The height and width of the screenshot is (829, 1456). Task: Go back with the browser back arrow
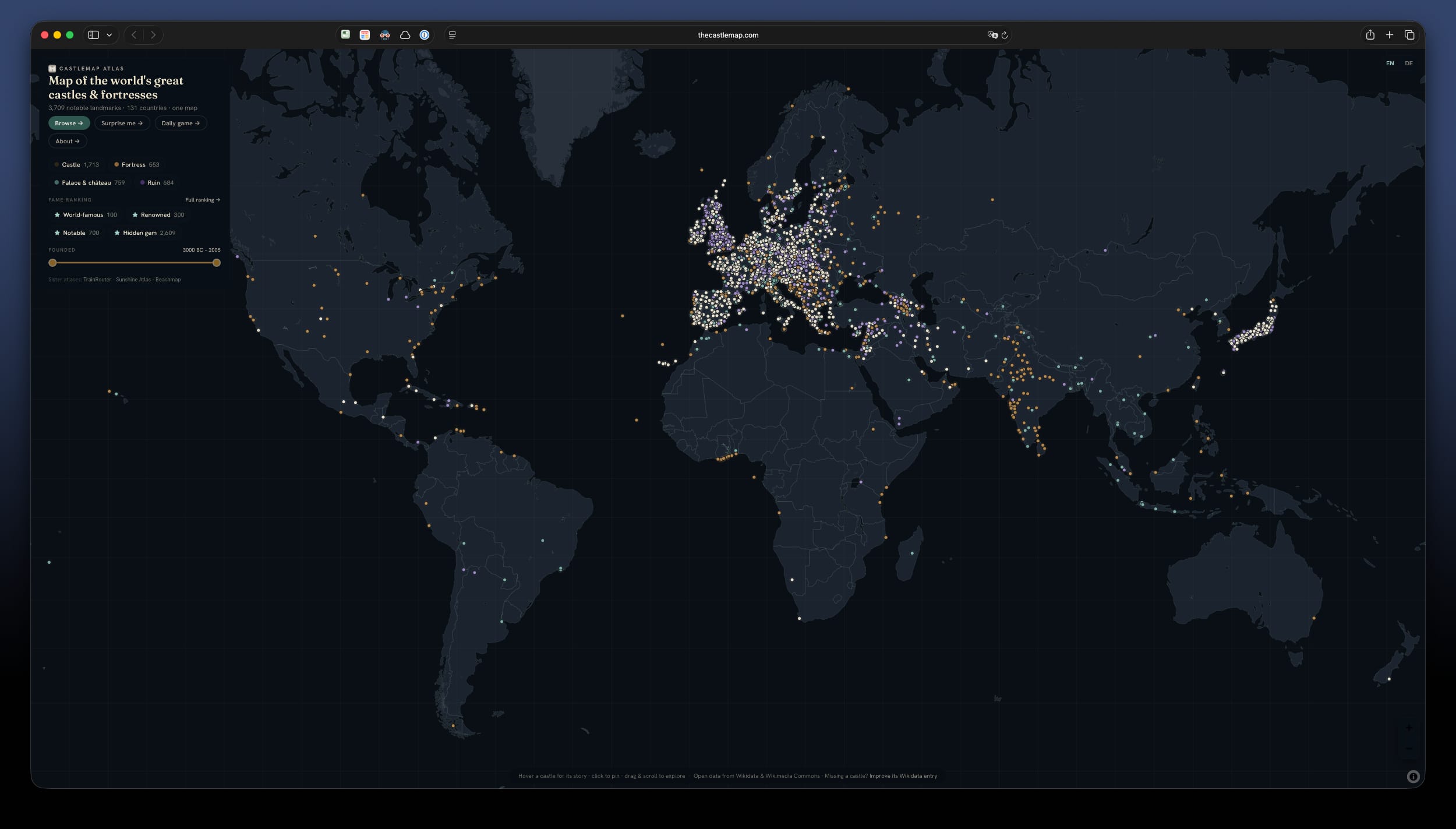click(134, 35)
